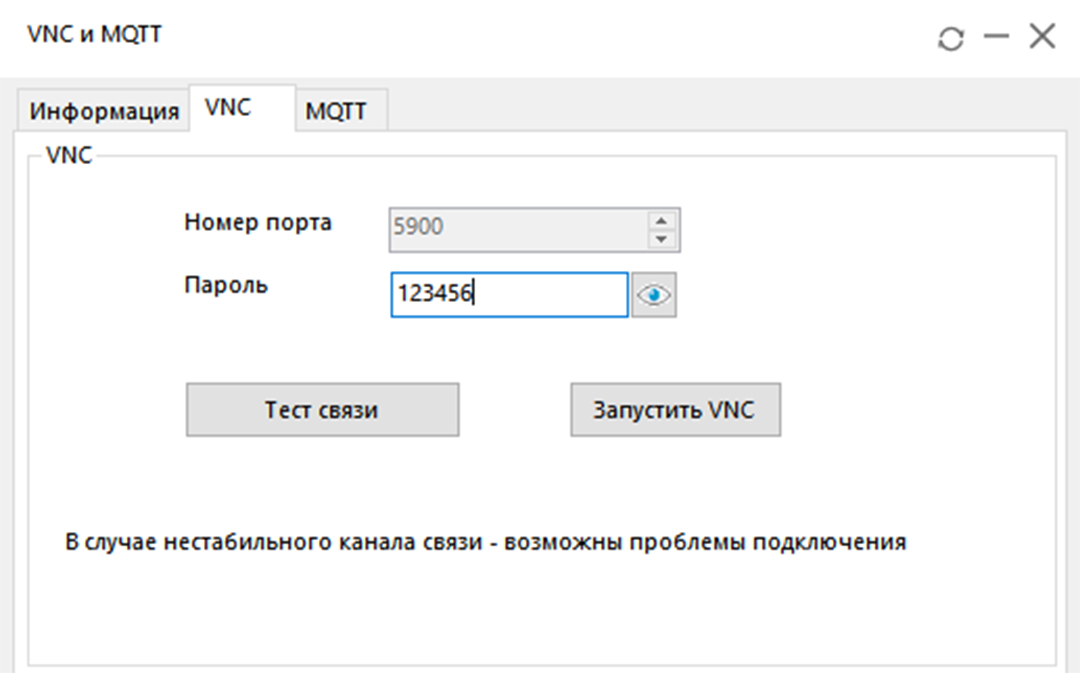Image resolution: width=1080 pixels, height=673 pixels.
Task: Click the Номер порта field showing 5900
Action: [534, 230]
